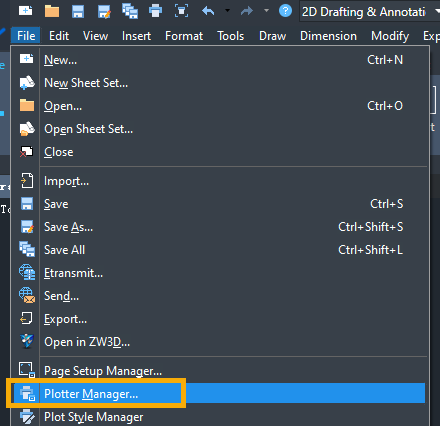Image resolution: width=440 pixels, height=426 pixels.
Task: Open the Edit menu
Action: click(x=59, y=36)
